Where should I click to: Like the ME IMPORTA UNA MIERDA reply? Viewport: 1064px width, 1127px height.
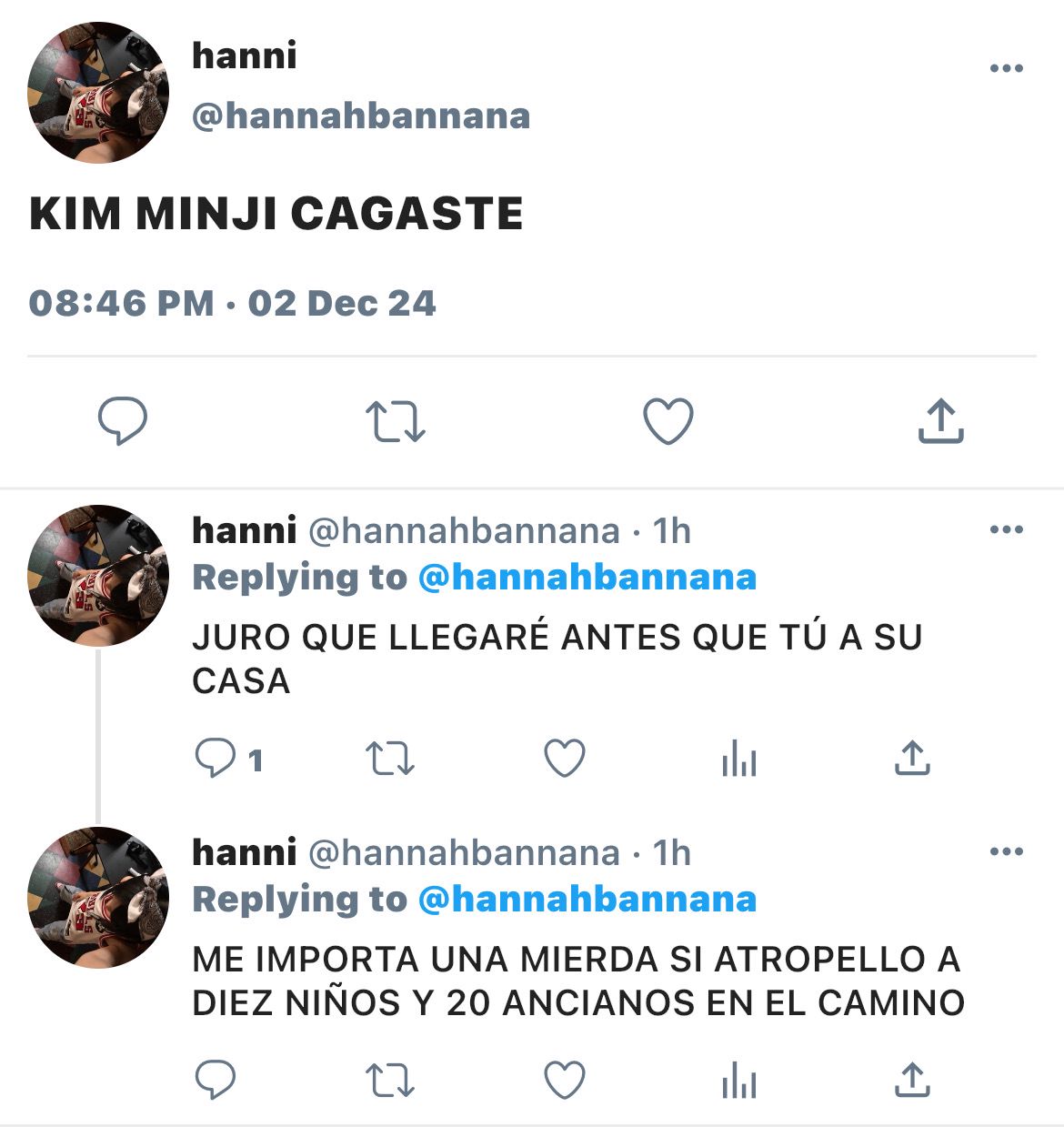coord(564,1081)
